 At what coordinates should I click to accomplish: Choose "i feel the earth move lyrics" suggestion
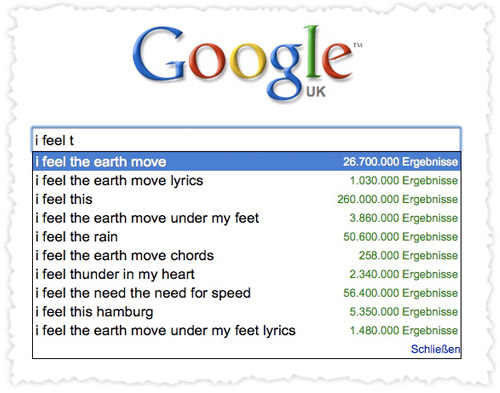247,180
